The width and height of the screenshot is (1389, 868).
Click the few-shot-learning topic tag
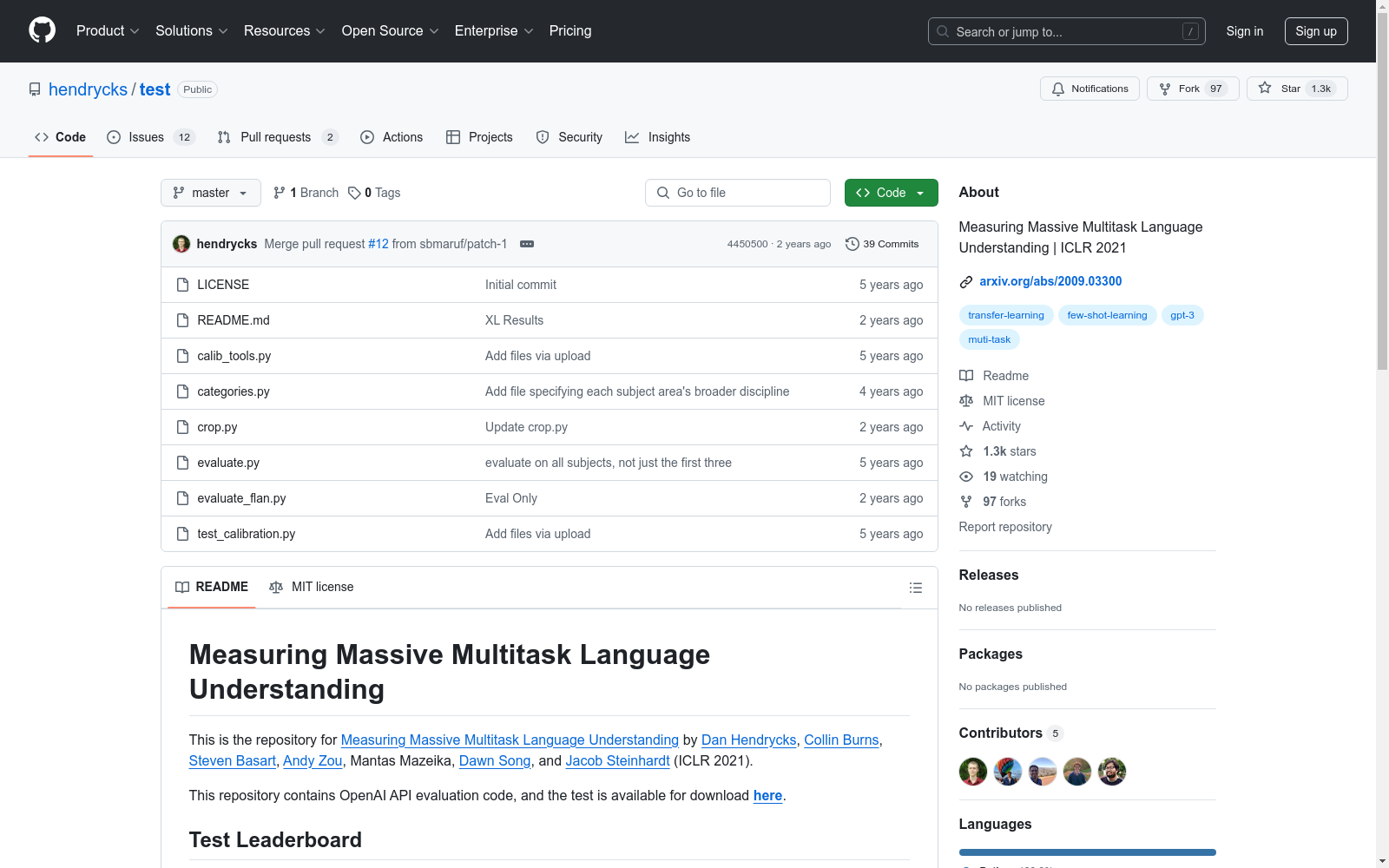pos(1107,315)
